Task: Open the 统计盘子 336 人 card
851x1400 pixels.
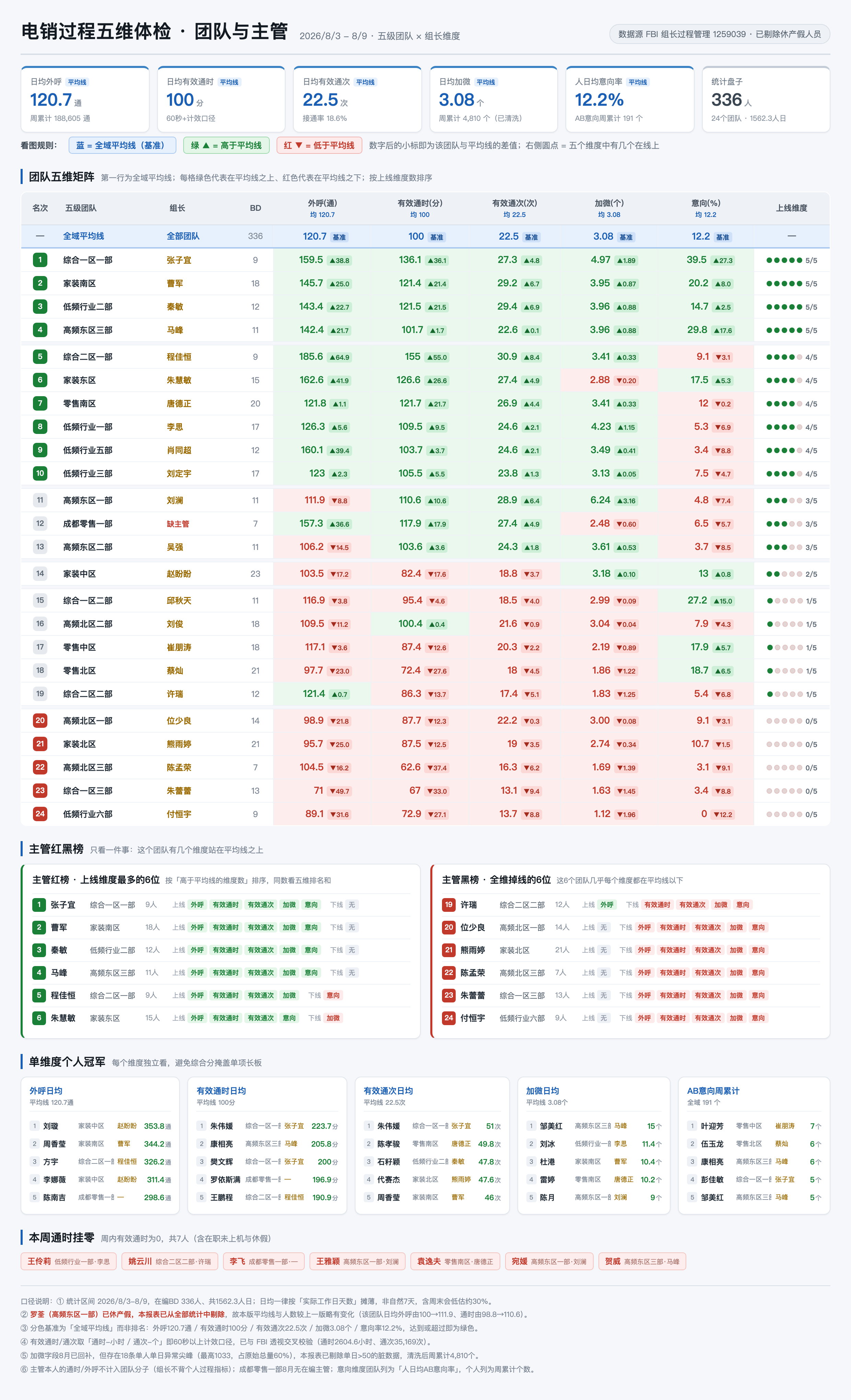Action: click(x=766, y=100)
